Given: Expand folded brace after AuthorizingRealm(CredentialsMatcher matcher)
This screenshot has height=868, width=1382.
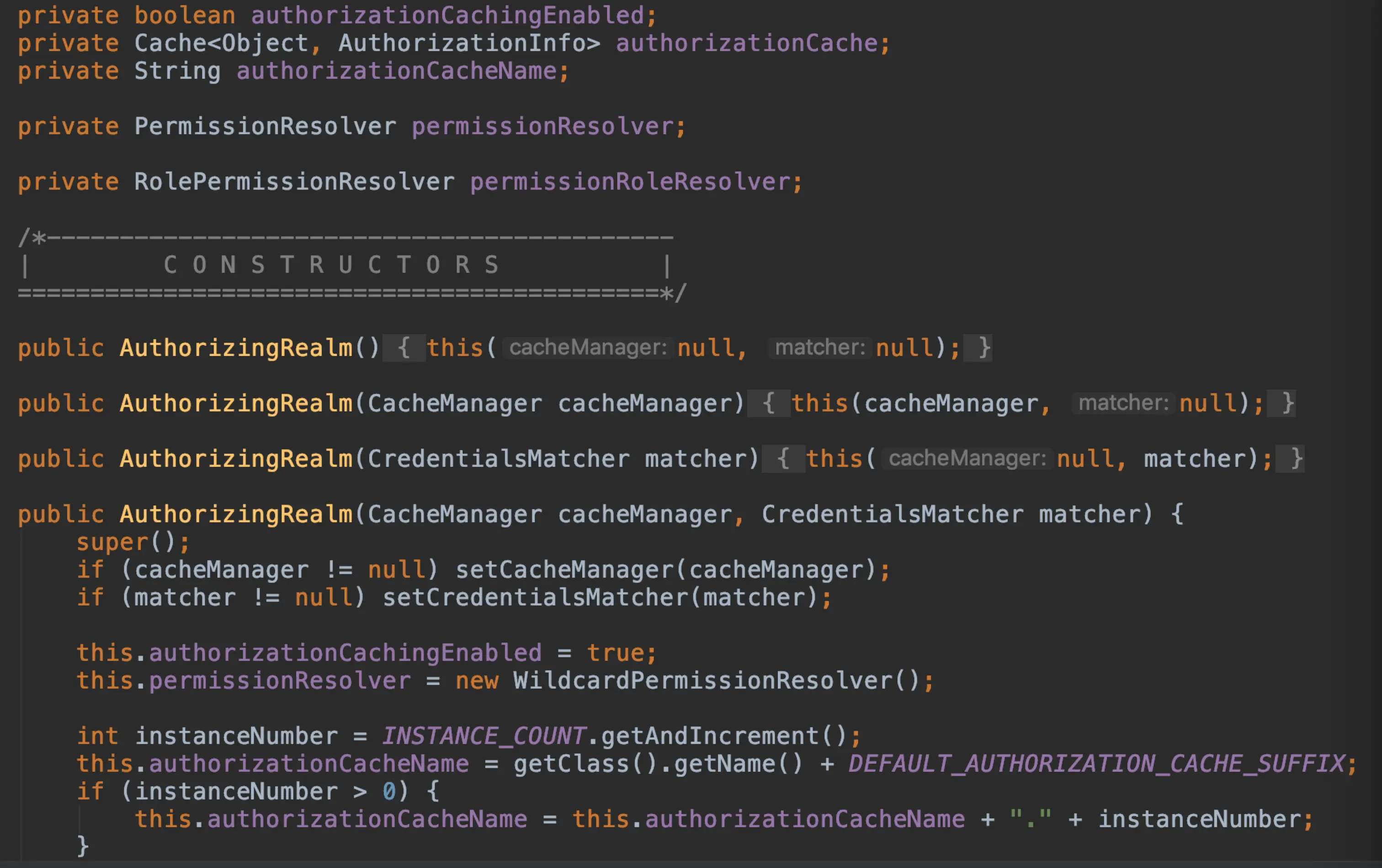Looking at the screenshot, I should (x=783, y=459).
